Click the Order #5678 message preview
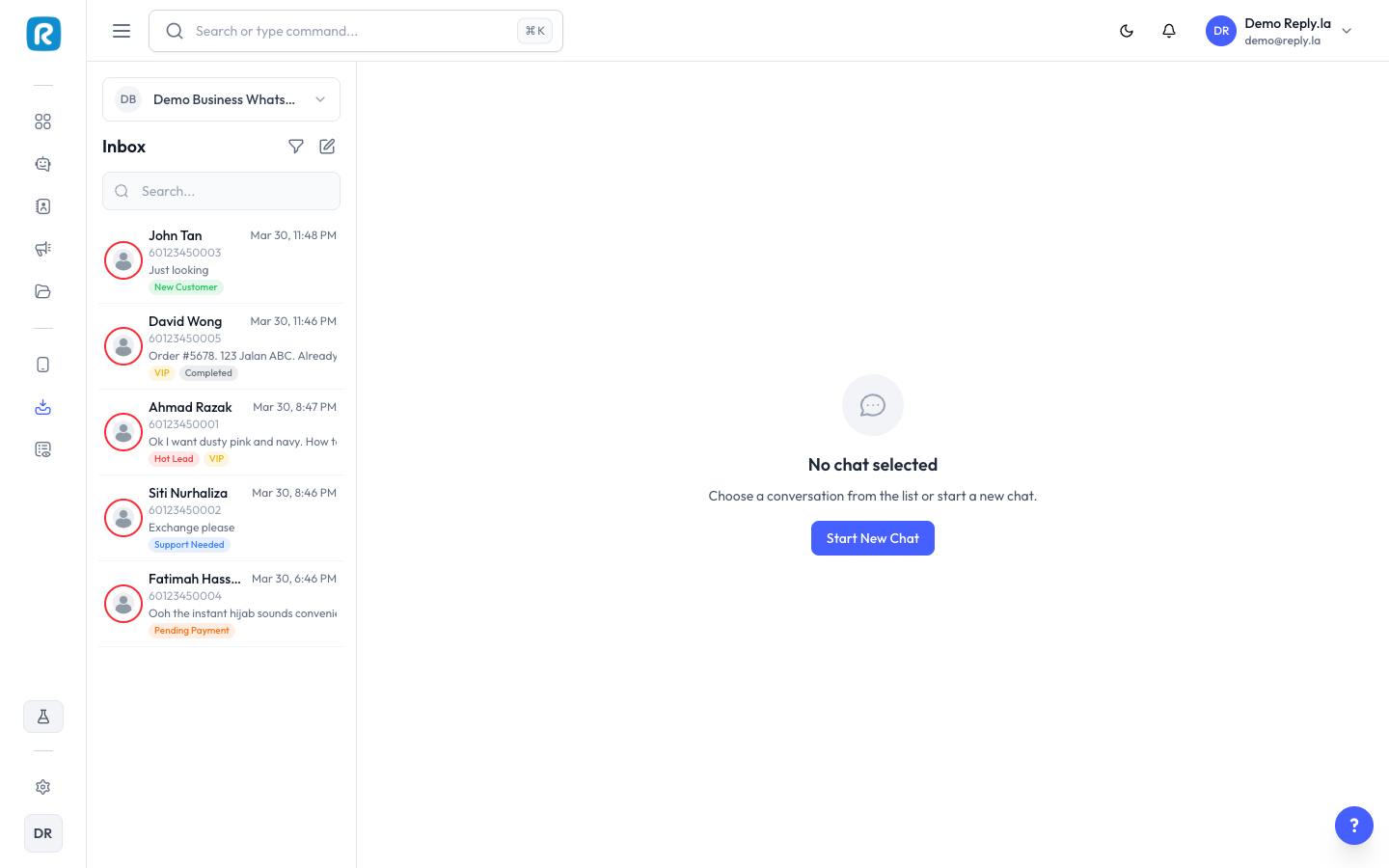The image size is (1389, 868). coord(243,356)
